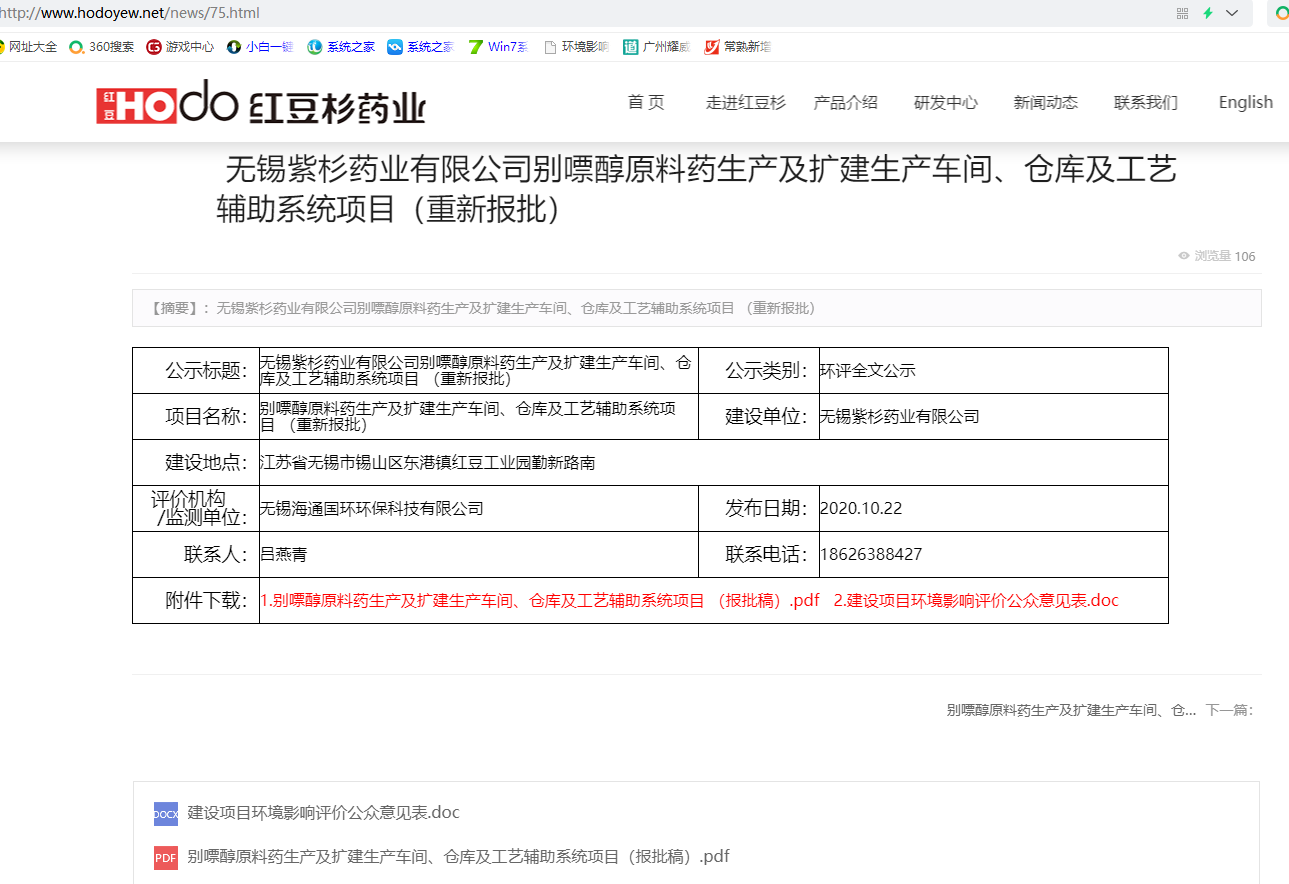Image resolution: width=1289 pixels, height=884 pixels.
Task: Open 联系我们 menu item
Action: coord(1146,102)
